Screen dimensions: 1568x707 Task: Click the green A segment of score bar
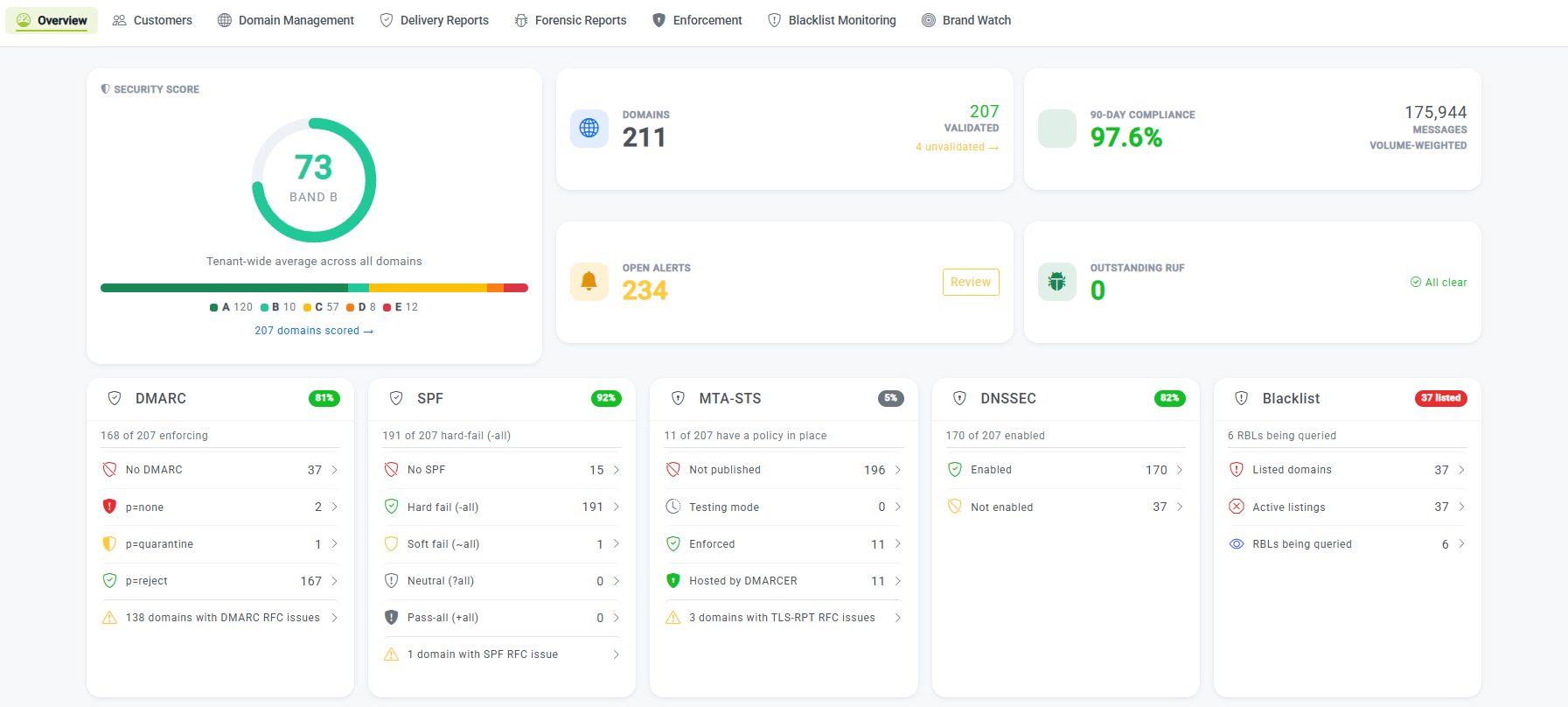point(224,288)
